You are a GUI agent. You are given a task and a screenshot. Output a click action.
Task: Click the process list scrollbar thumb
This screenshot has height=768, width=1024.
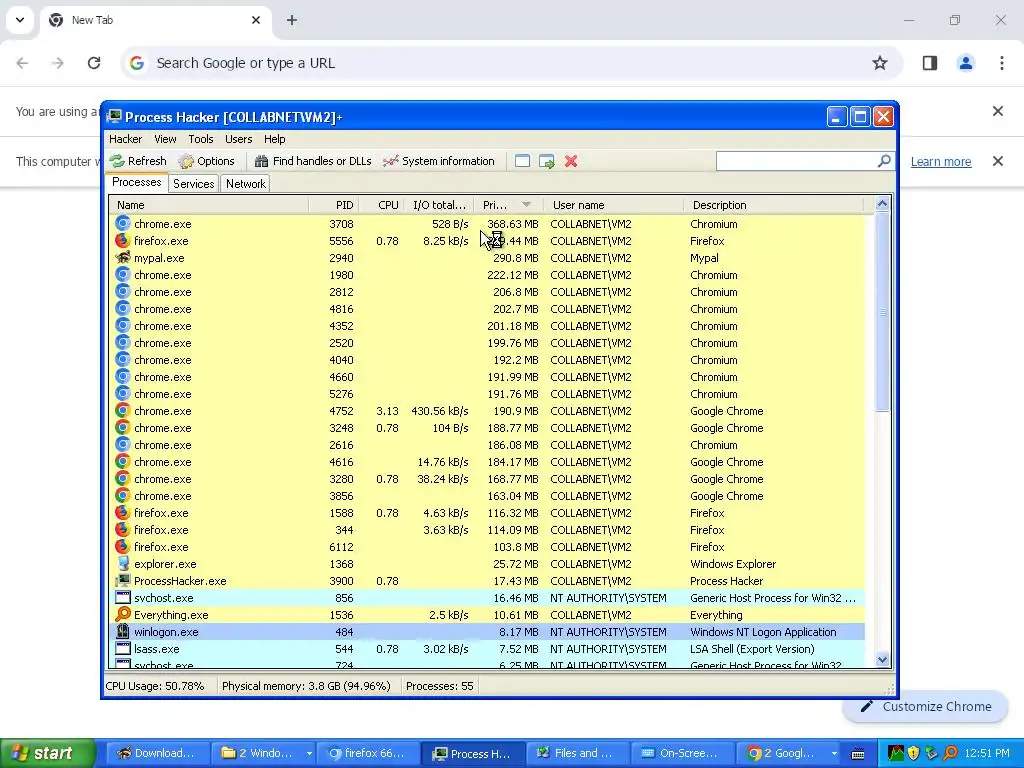coord(882,312)
